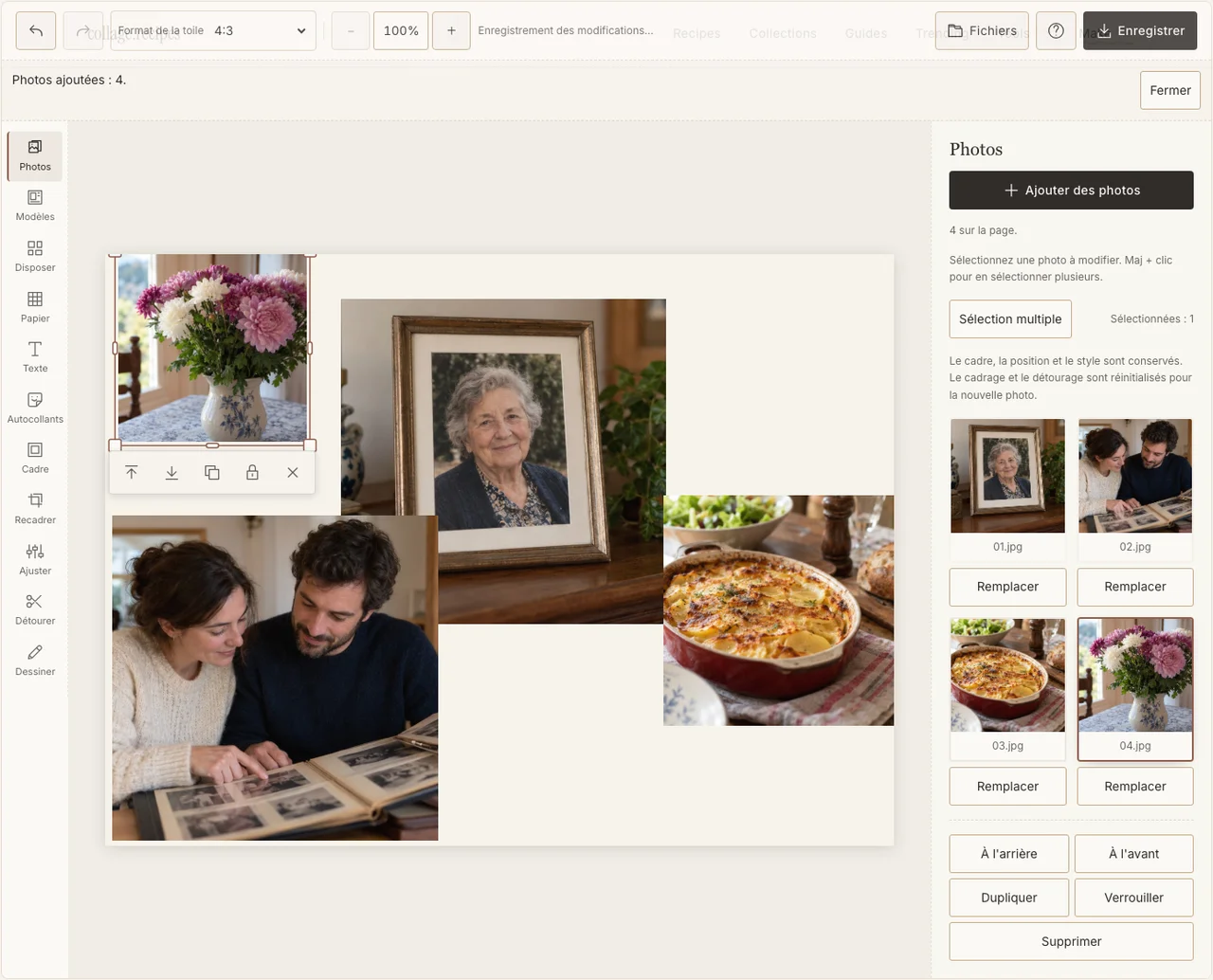Replace photo 01.jpg with Remplacer
The image size is (1213, 980).
point(1007,587)
